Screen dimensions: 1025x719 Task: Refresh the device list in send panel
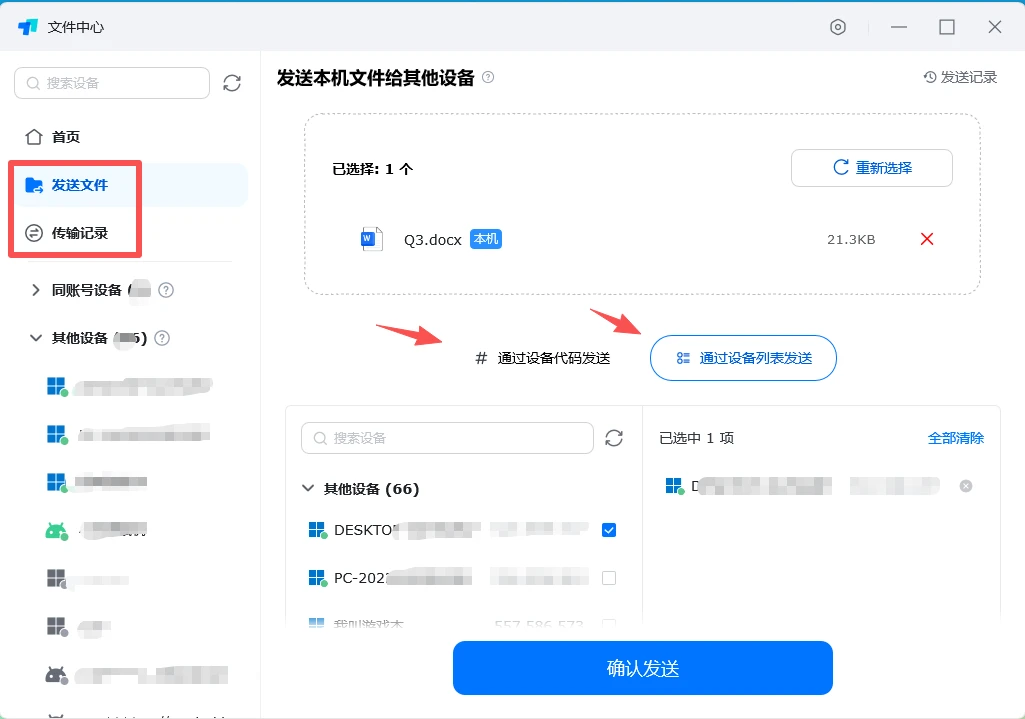tap(614, 438)
